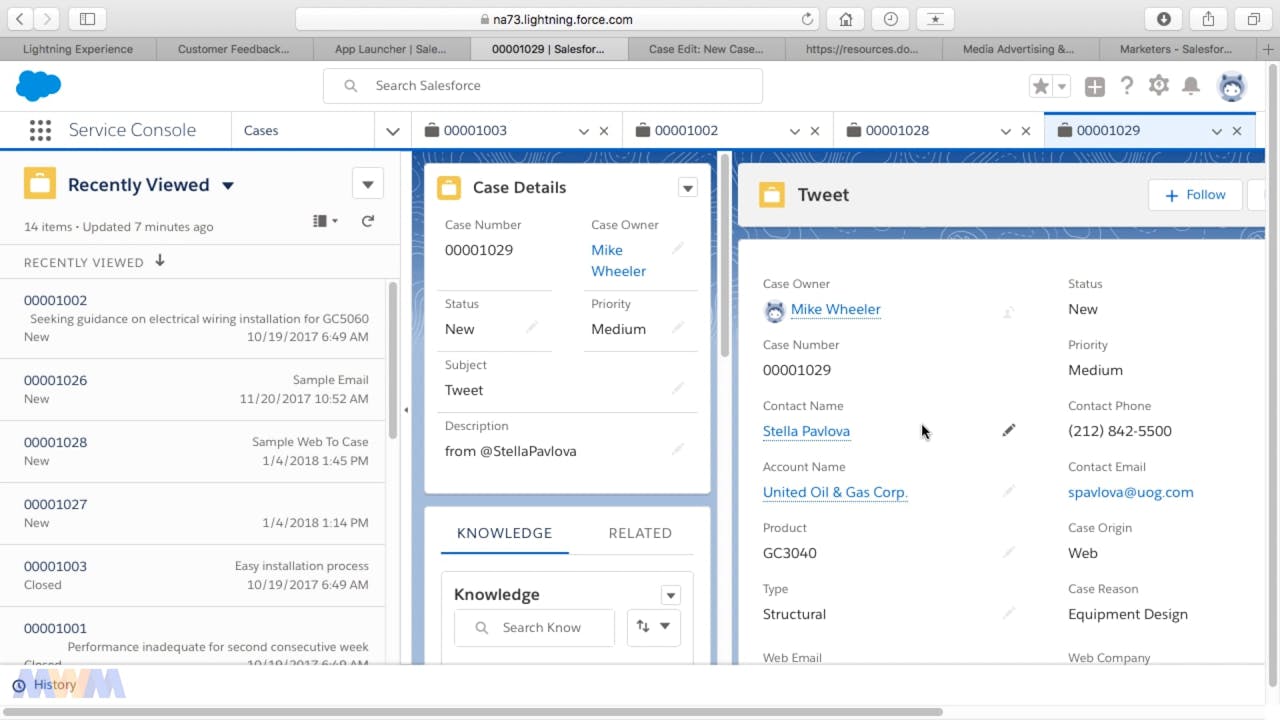Expand the 00001003 tab options chevron
1280x720 pixels.
point(584,131)
